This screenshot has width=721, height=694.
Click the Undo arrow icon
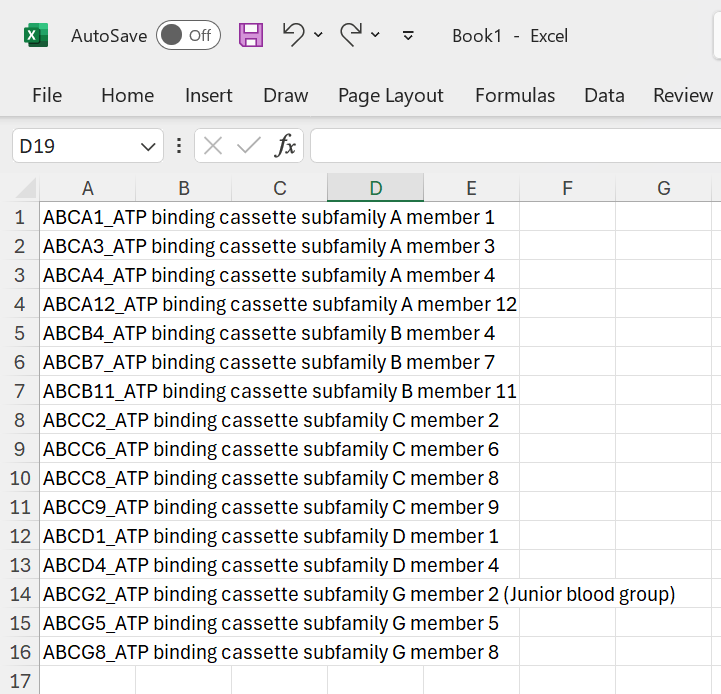click(293, 35)
